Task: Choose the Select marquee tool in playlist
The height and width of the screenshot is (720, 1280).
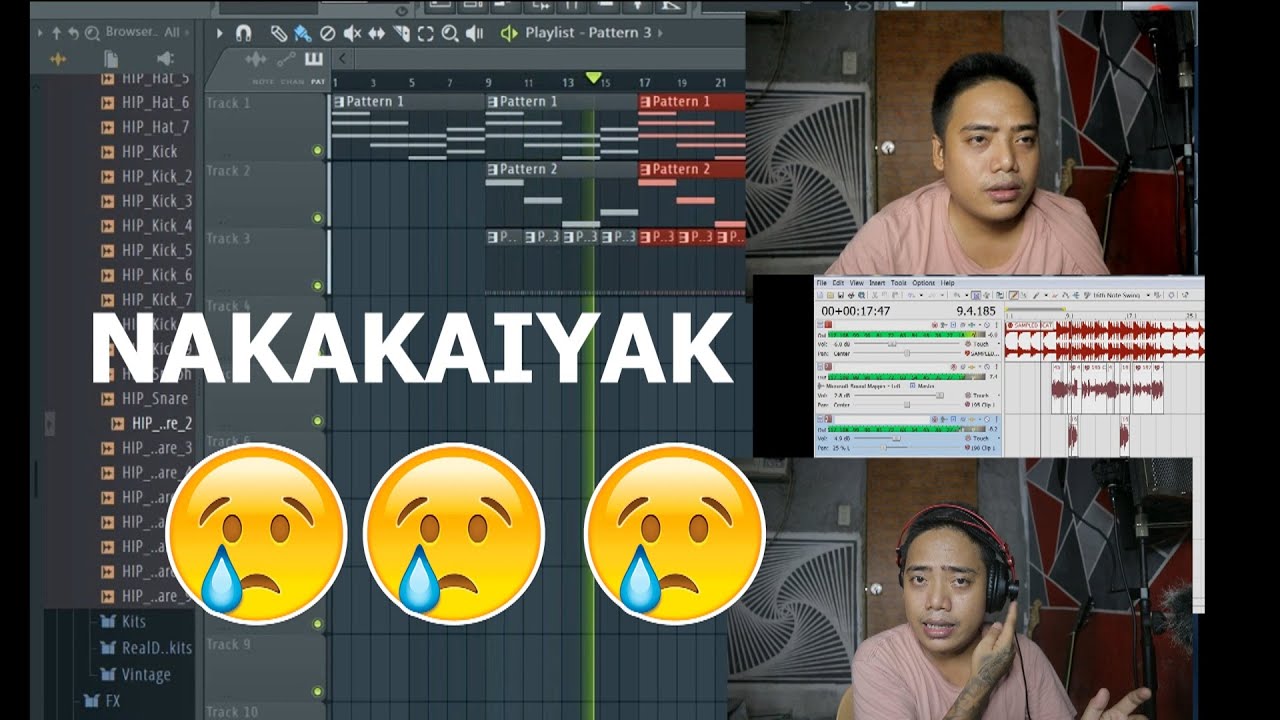Action: (x=425, y=33)
